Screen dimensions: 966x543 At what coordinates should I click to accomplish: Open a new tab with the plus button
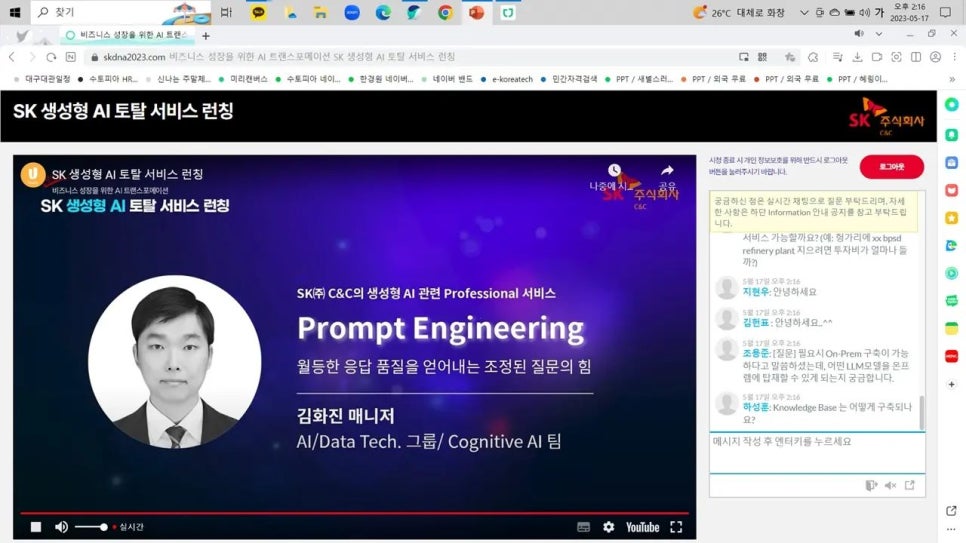tap(206, 36)
